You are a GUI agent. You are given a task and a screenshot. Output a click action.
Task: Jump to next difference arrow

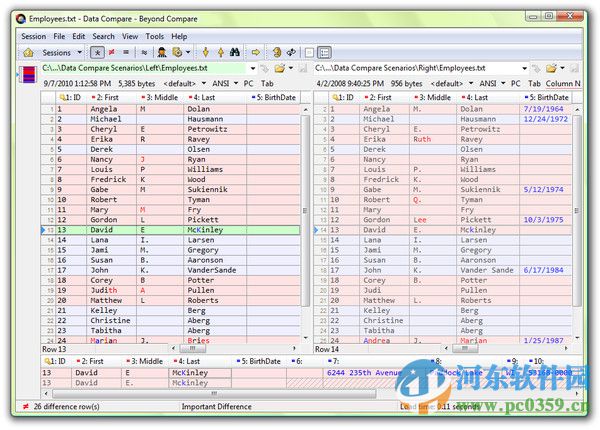(x=206, y=52)
